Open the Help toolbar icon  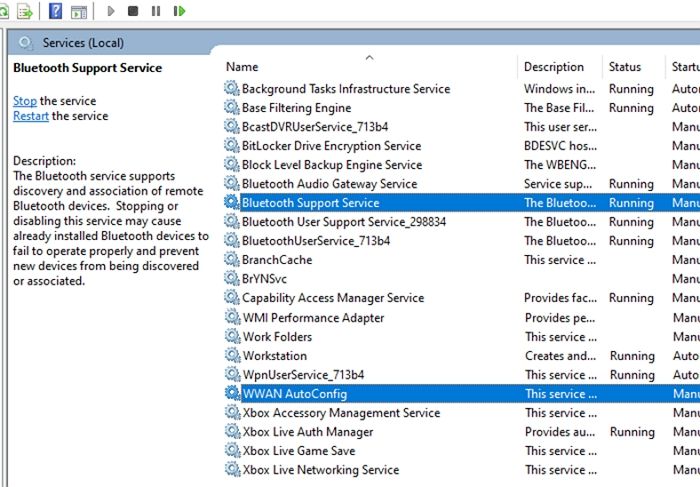pyautogui.click(x=56, y=11)
